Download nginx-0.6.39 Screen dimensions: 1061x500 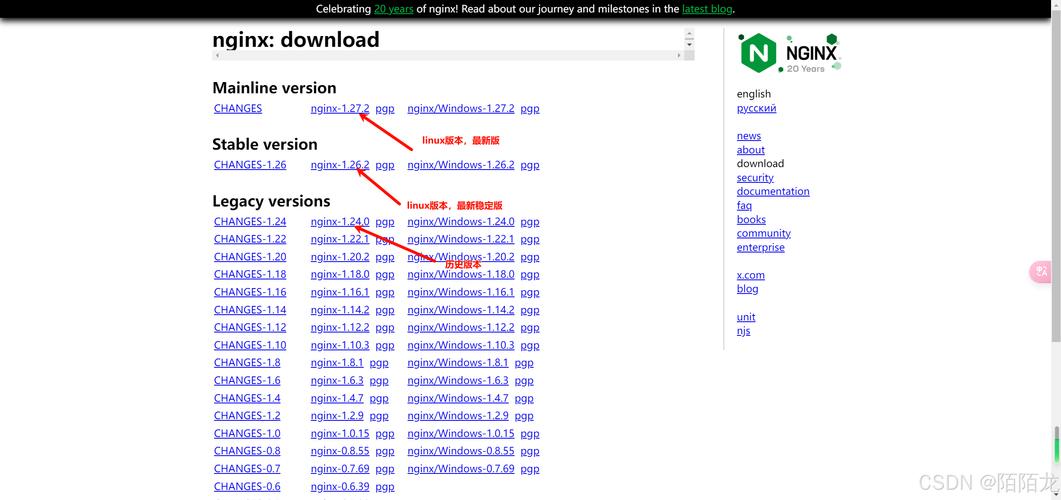click(x=340, y=486)
